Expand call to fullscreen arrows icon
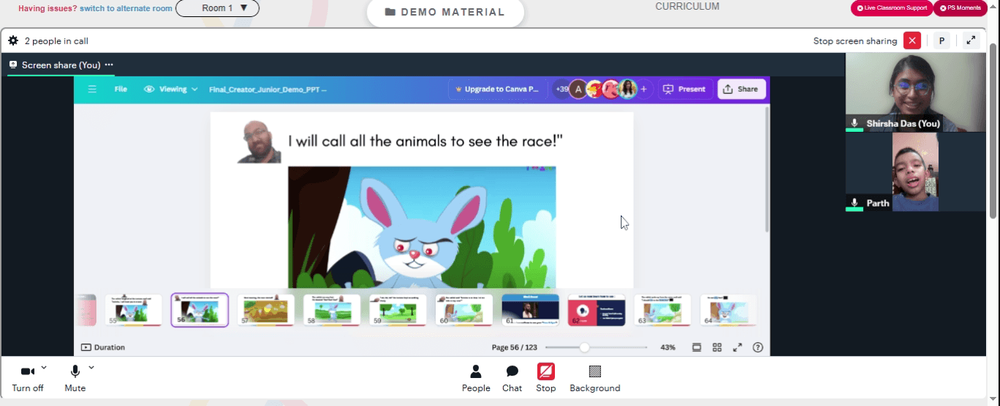This screenshot has width=1000, height=406. point(971,41)
